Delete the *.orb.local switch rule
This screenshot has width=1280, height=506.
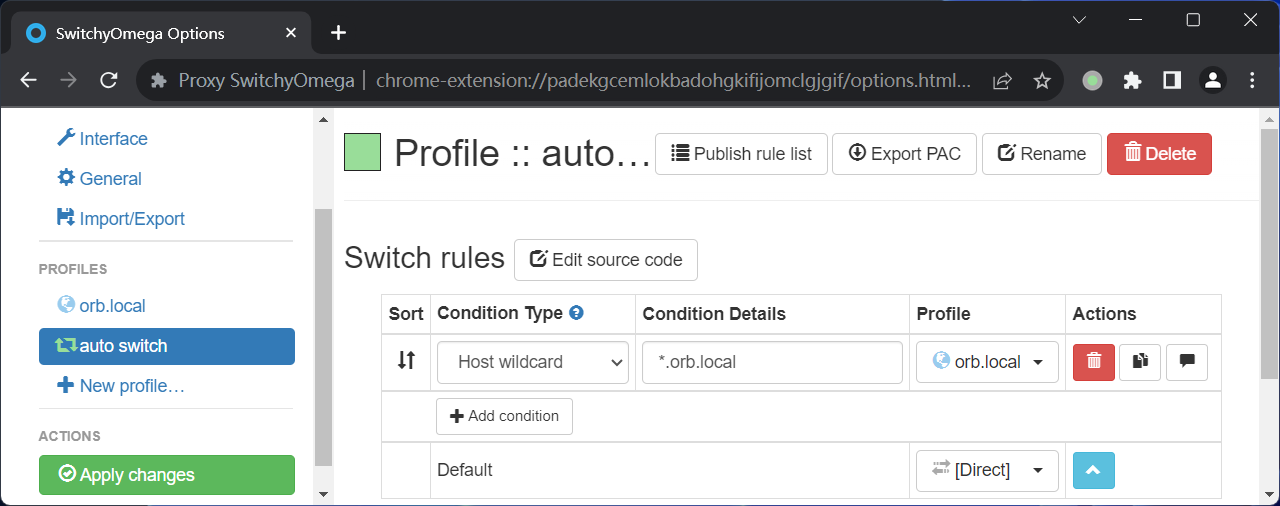tap(1094, 362)
